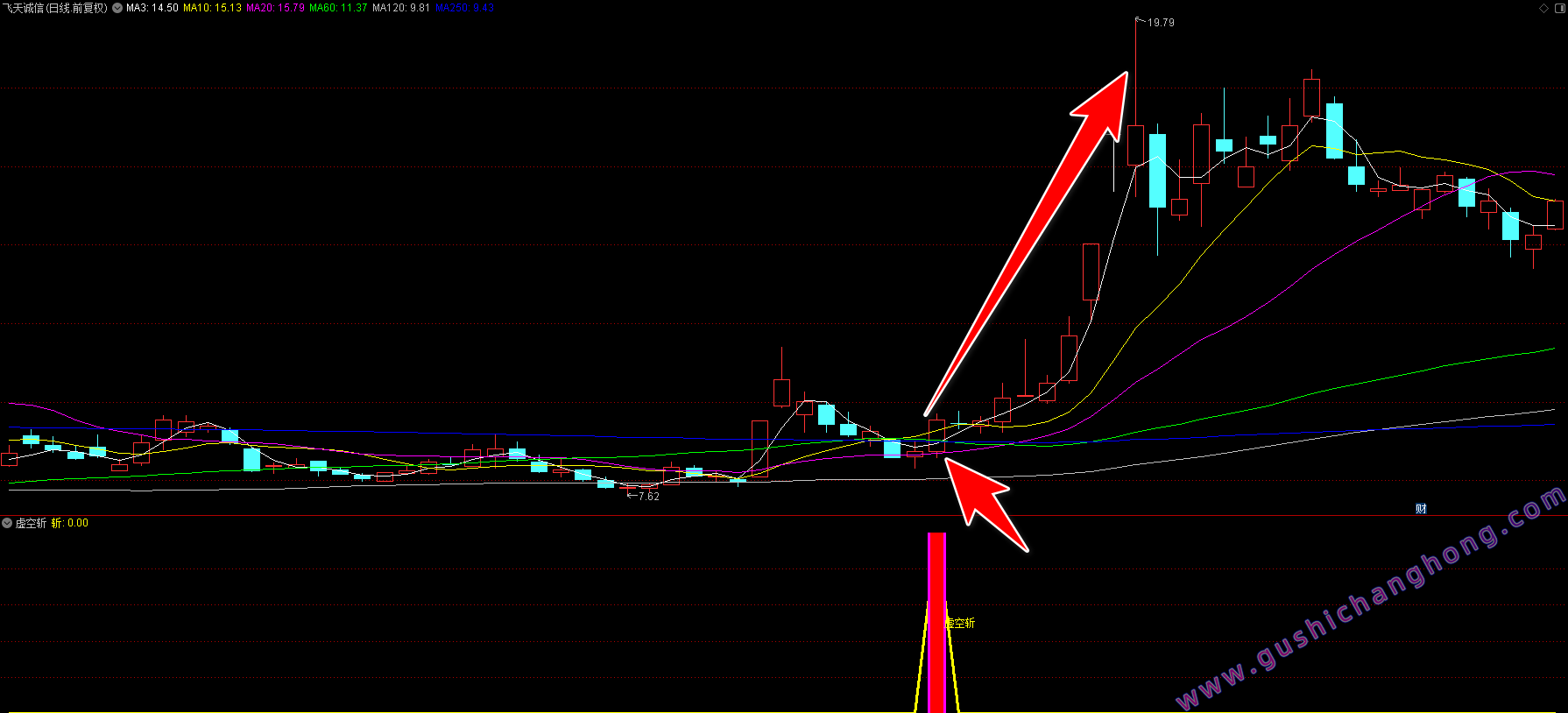The image size is (1568, 713).
Task: Select the 飞天诚信(日线.前复权) chart title
Action: point(55,8)
